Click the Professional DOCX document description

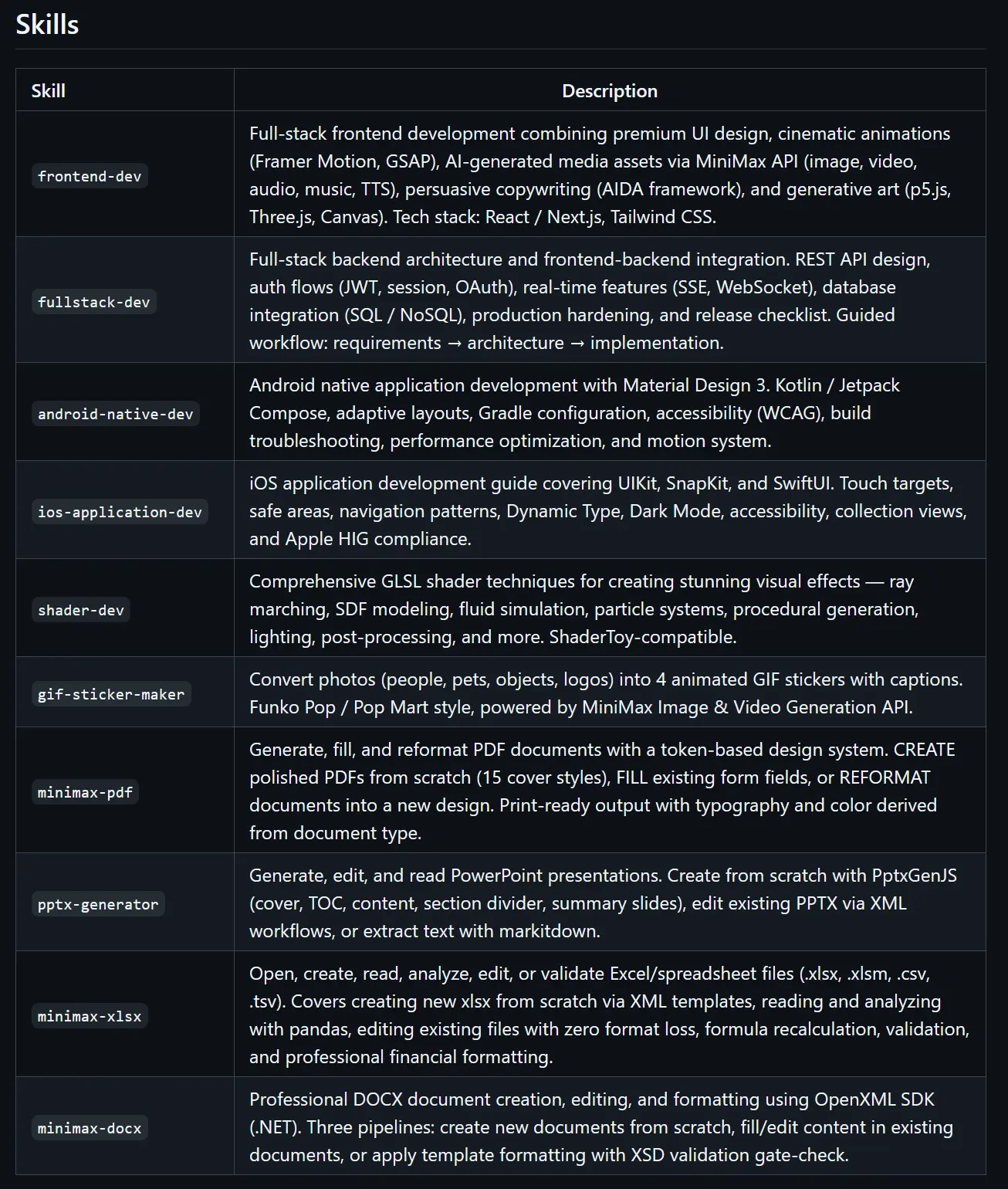tap(600, 1127)
